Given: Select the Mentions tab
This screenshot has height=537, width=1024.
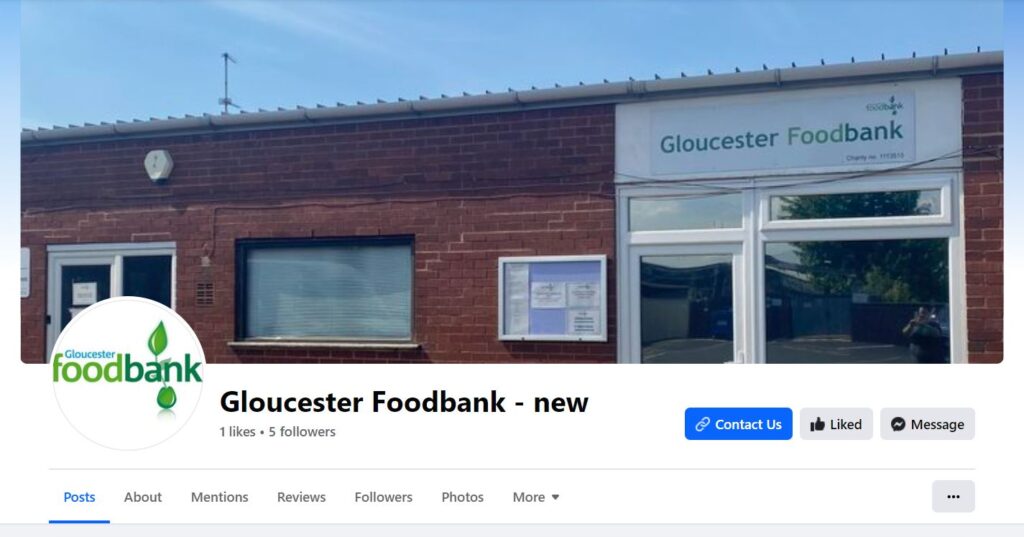Looking at the screenshot, I should [x=219, y=497].
